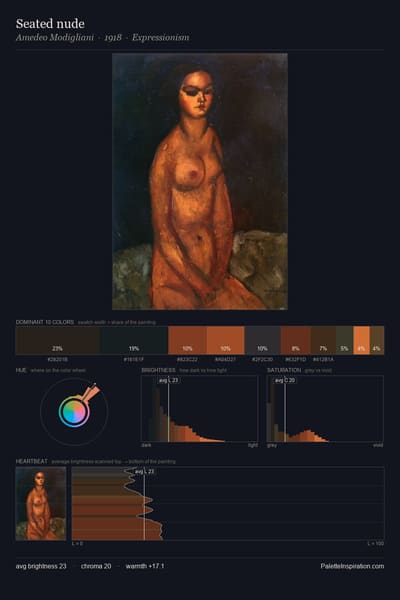Click the "warmth +17.1" footer stat
Viewport: 400px width, 600px height.
[145, 566]
